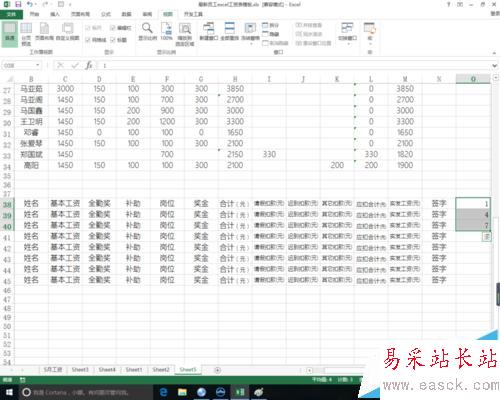The width and height of the screenshot is (500, 400).
Task: Click cell O38 containing 1
Action: coord(473,203)
